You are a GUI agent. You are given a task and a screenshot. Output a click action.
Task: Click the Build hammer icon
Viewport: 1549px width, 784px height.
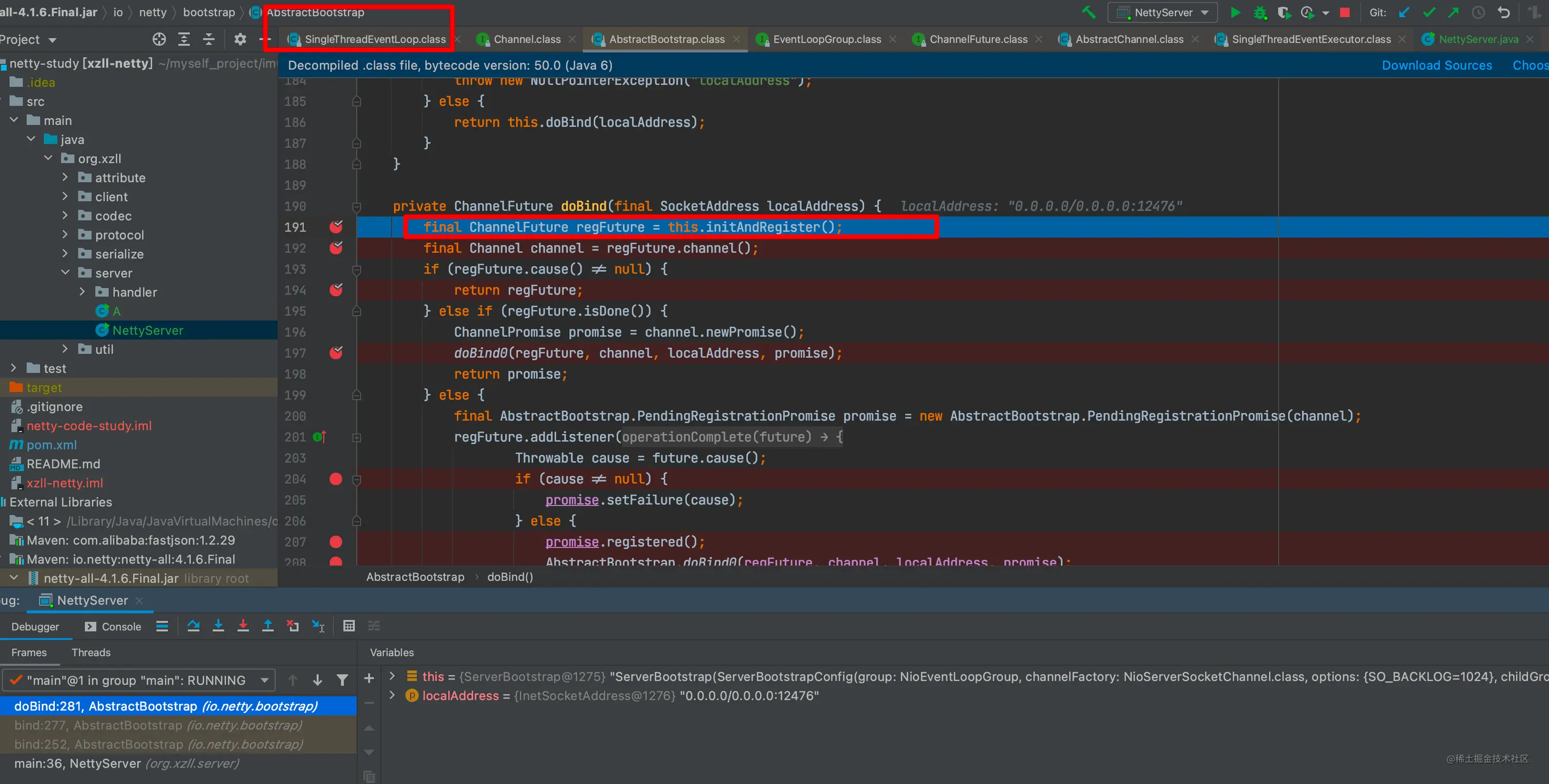tap(1089, 13)
